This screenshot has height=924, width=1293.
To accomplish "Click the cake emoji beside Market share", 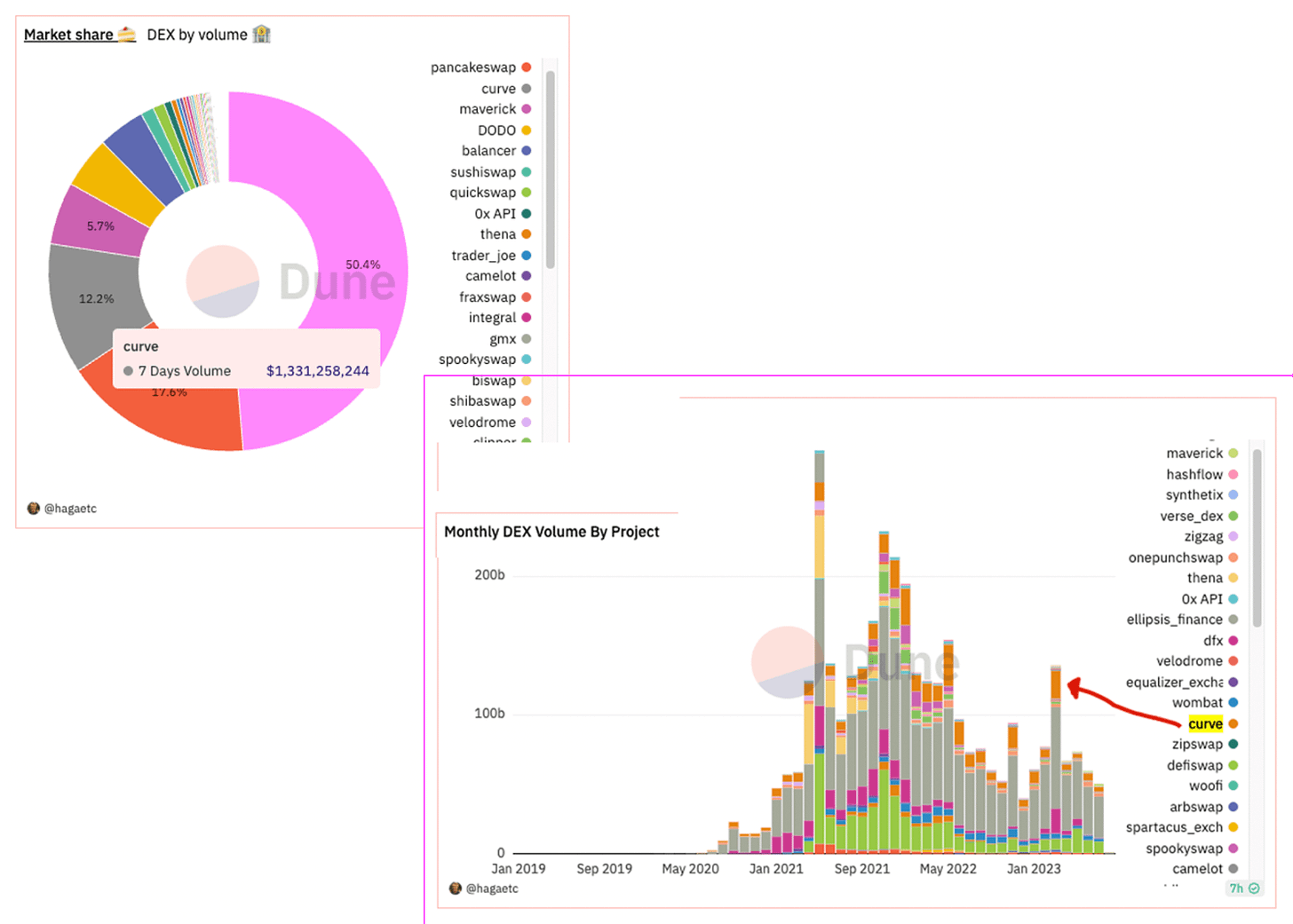I will tap(127, 35).
